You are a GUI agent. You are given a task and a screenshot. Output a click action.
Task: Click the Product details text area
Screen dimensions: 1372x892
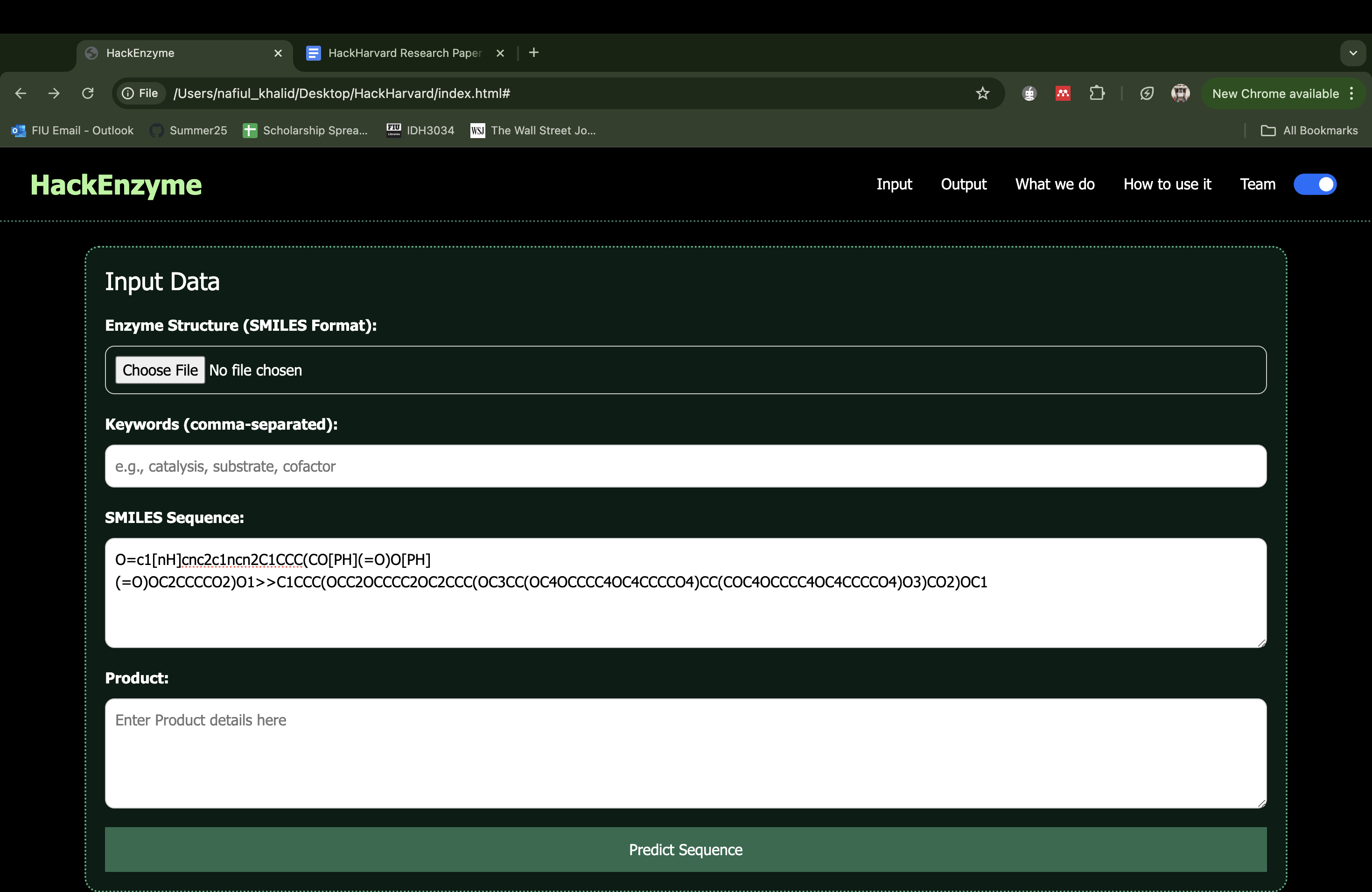pos(686,753)
